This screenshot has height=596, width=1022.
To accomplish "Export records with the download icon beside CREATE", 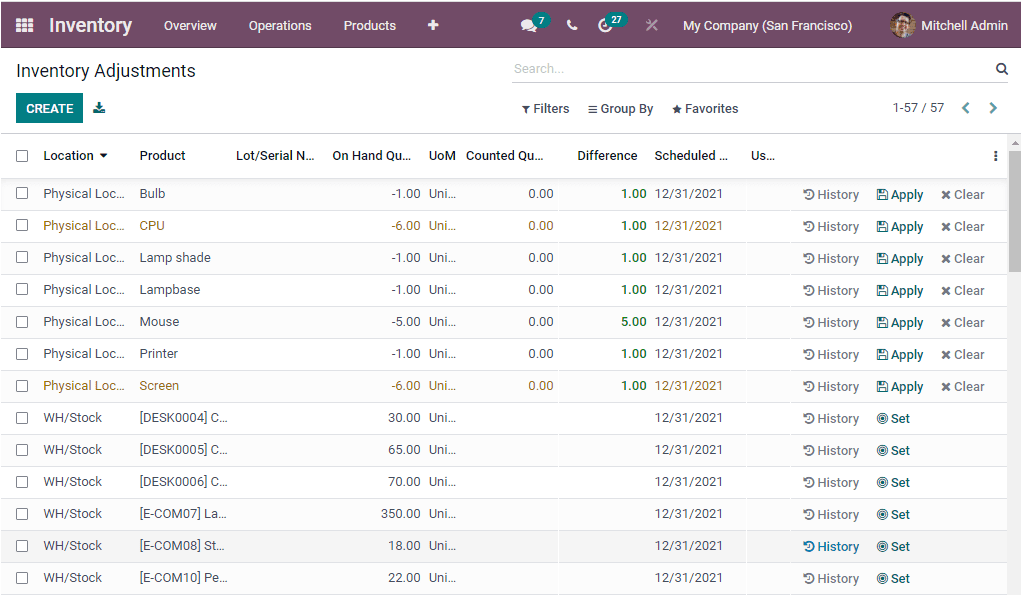I will 98,108.
